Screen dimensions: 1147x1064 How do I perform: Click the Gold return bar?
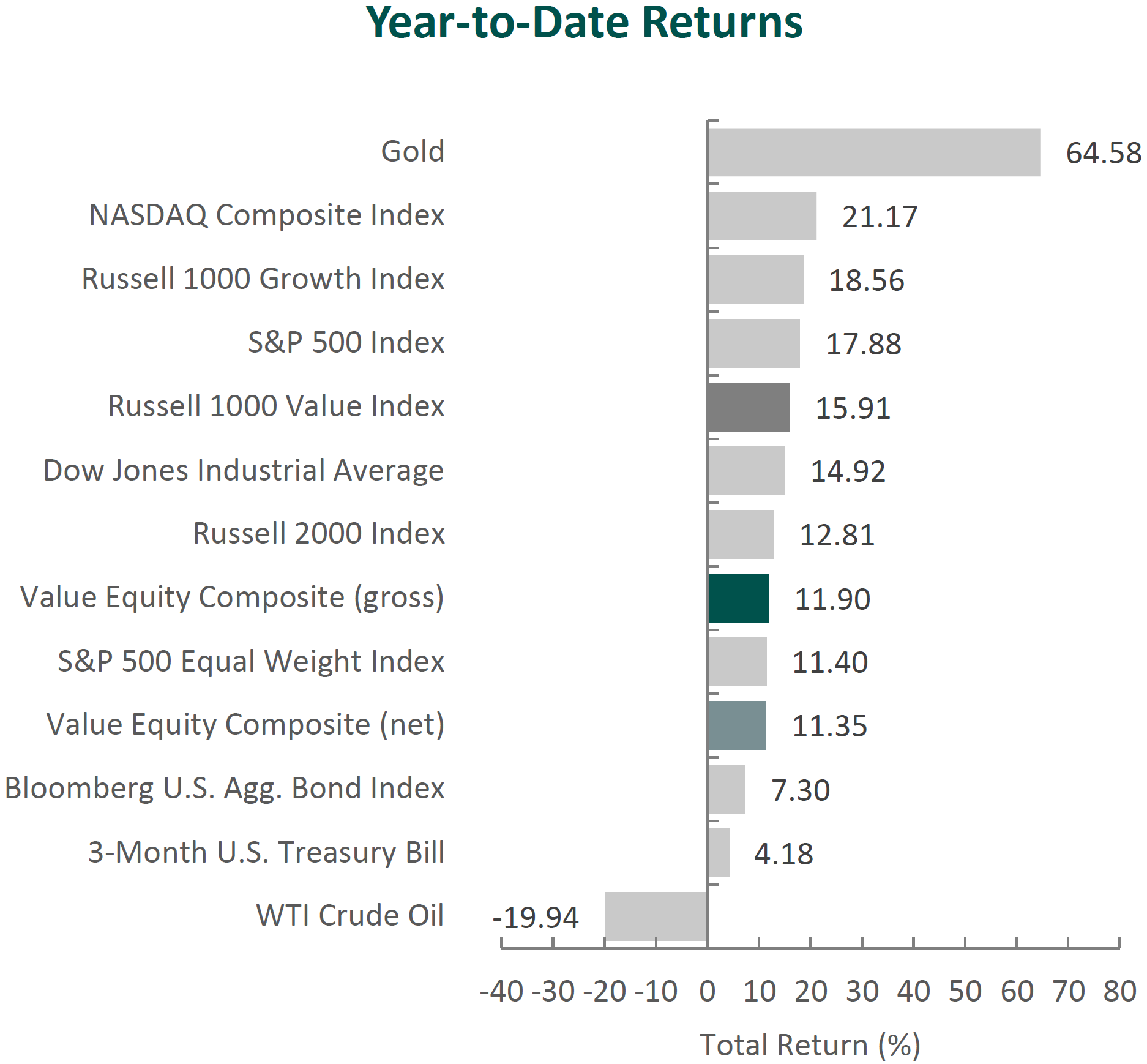873,152
